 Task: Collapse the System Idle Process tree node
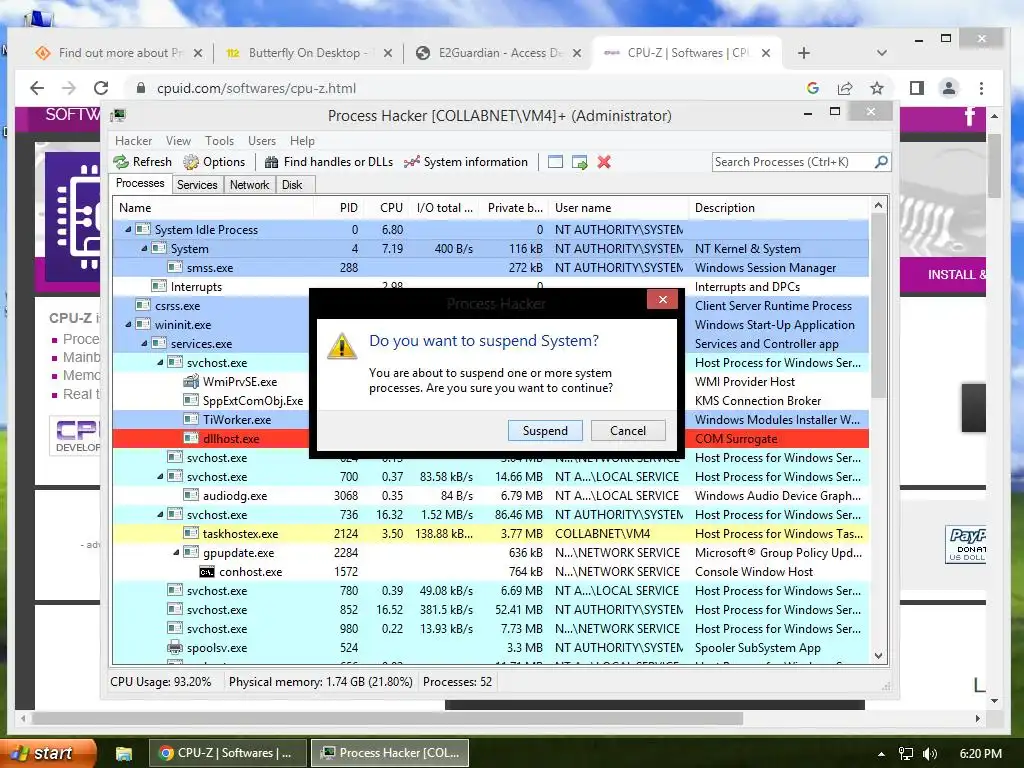128,230
